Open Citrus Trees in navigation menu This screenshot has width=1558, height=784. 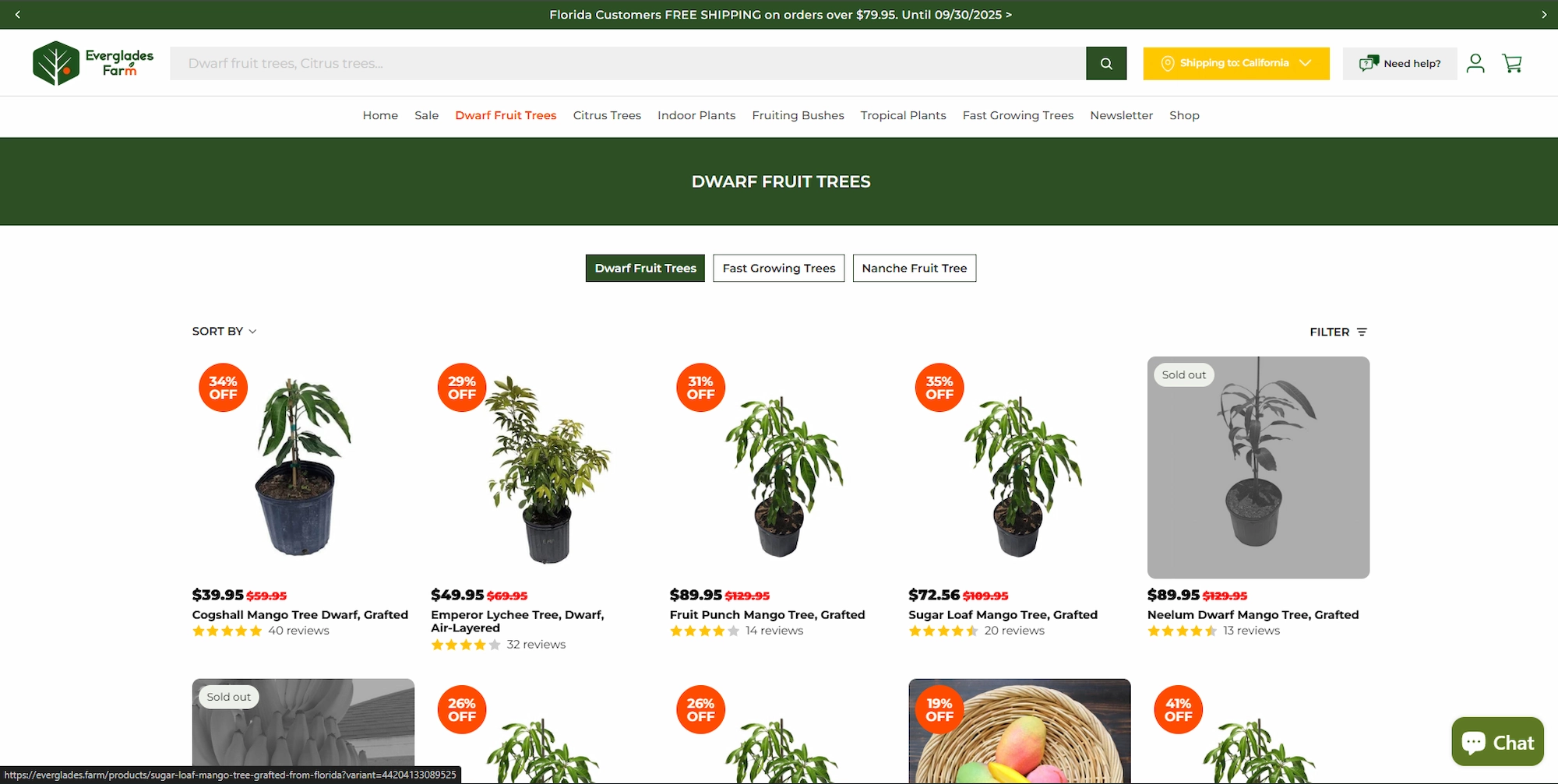[607, 115]
